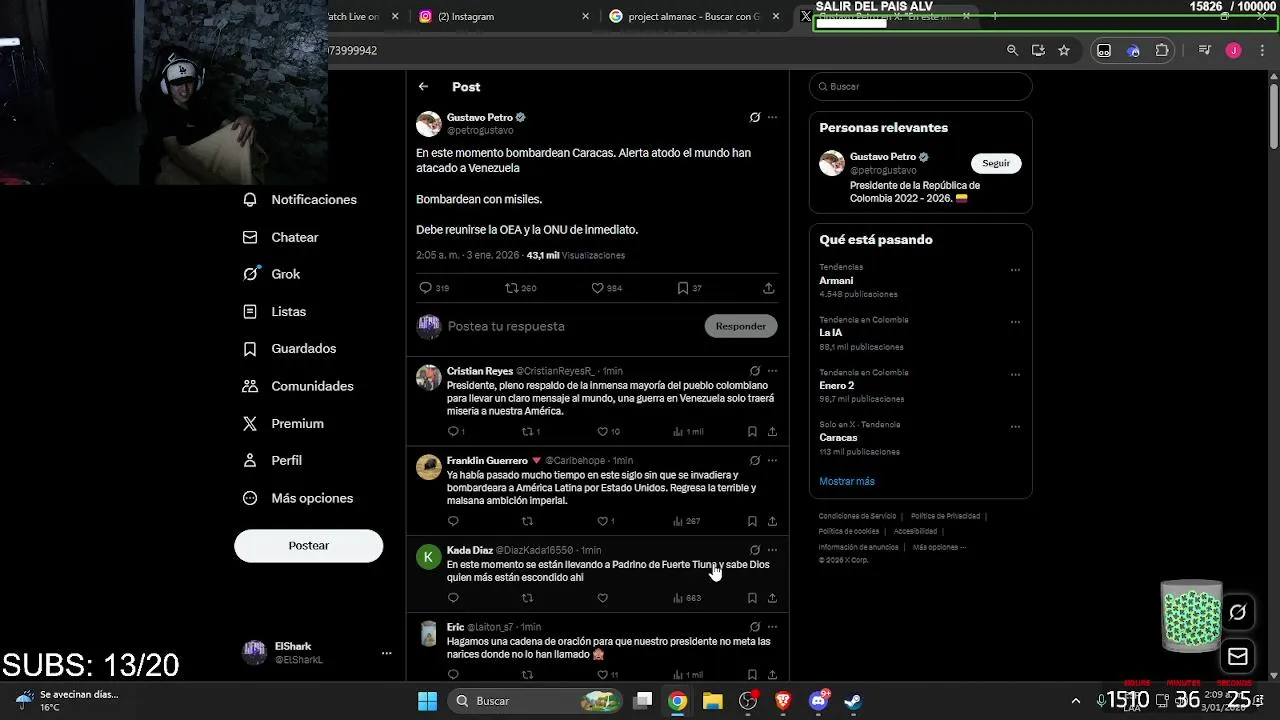Open Chatear in the sidebar
The image size is (1280, 720).
click(x=281, y=237)
